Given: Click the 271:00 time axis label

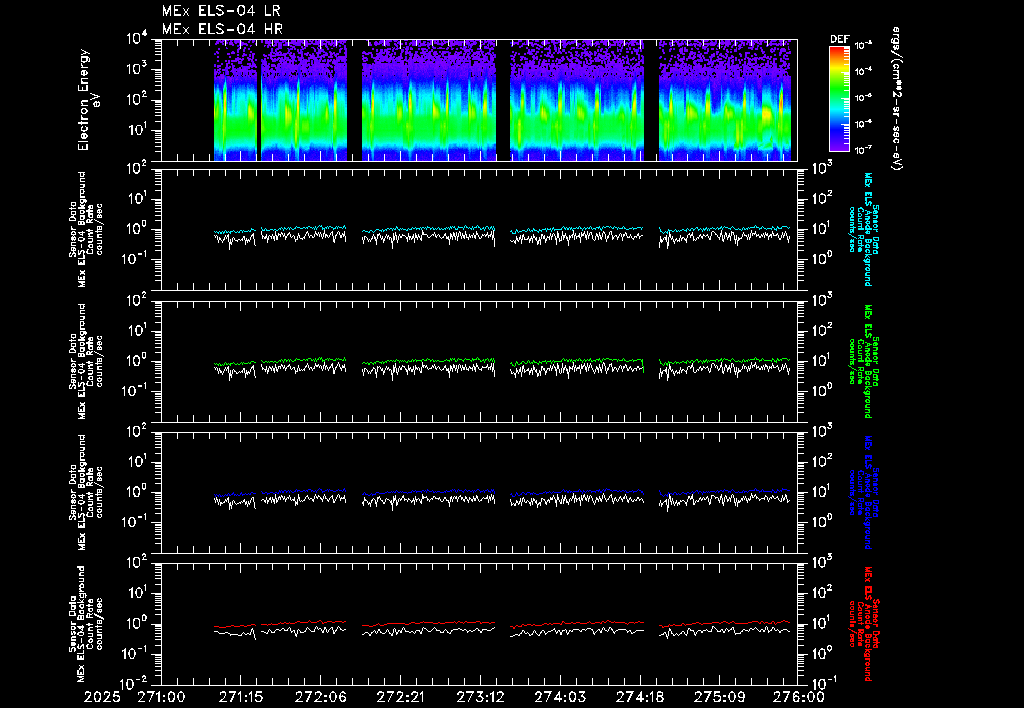Looking at the screenshot, I should tap(161, 697).
